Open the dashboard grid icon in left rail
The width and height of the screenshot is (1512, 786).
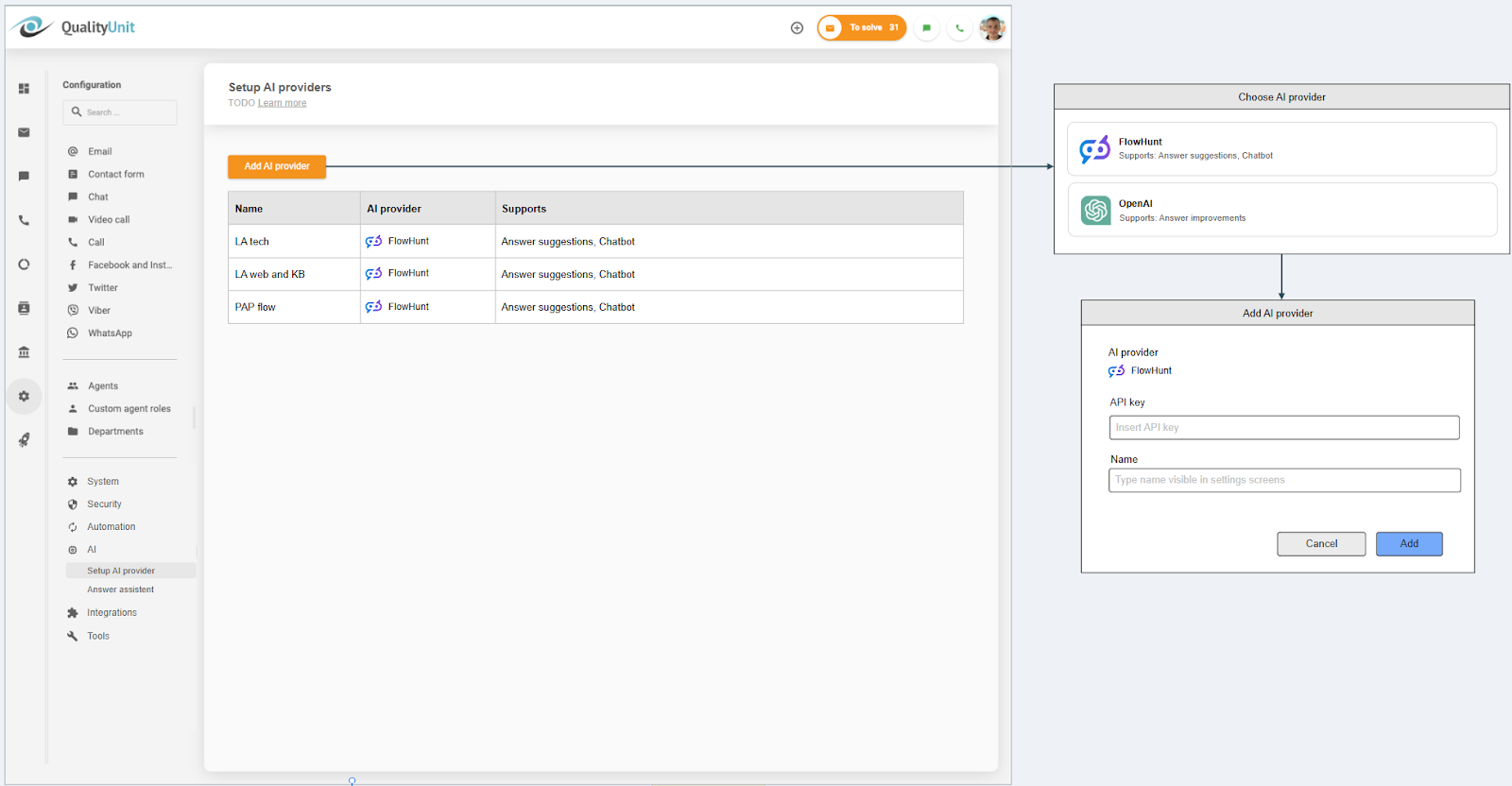click(x=24, y=89)
